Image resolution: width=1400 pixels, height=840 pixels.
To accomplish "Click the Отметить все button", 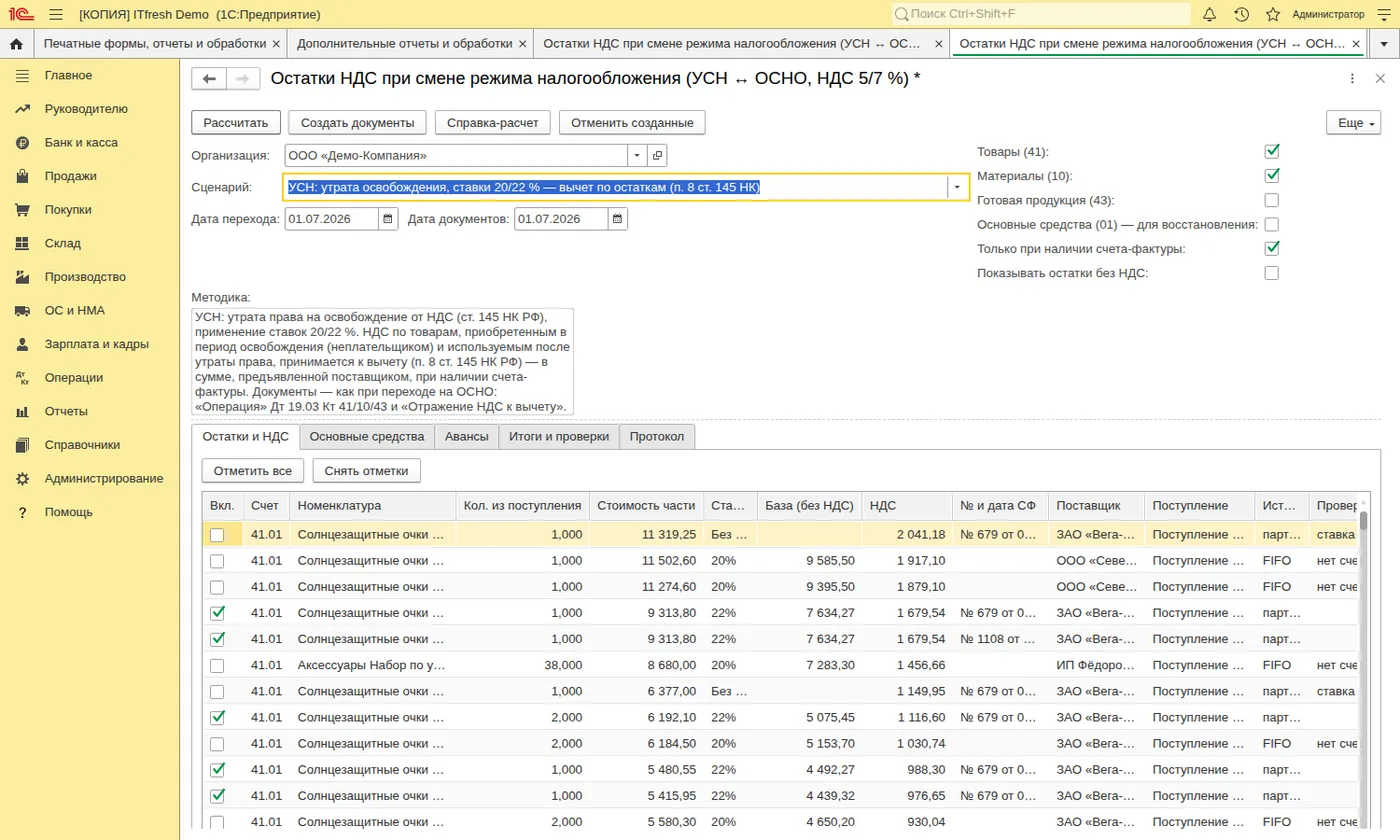I will click(x=253, y=470).
